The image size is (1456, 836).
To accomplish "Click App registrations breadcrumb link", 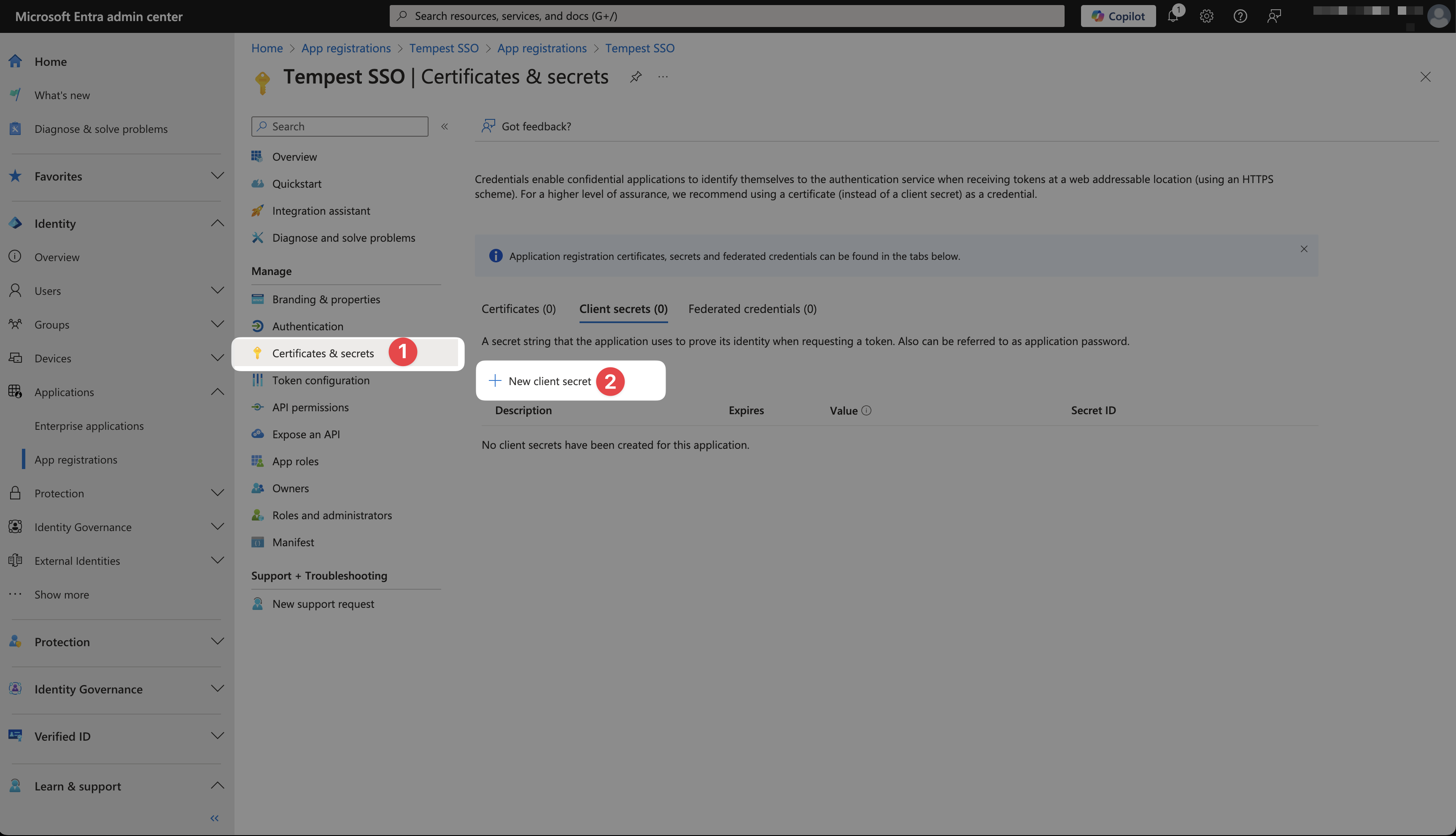I will click(345, 48).
